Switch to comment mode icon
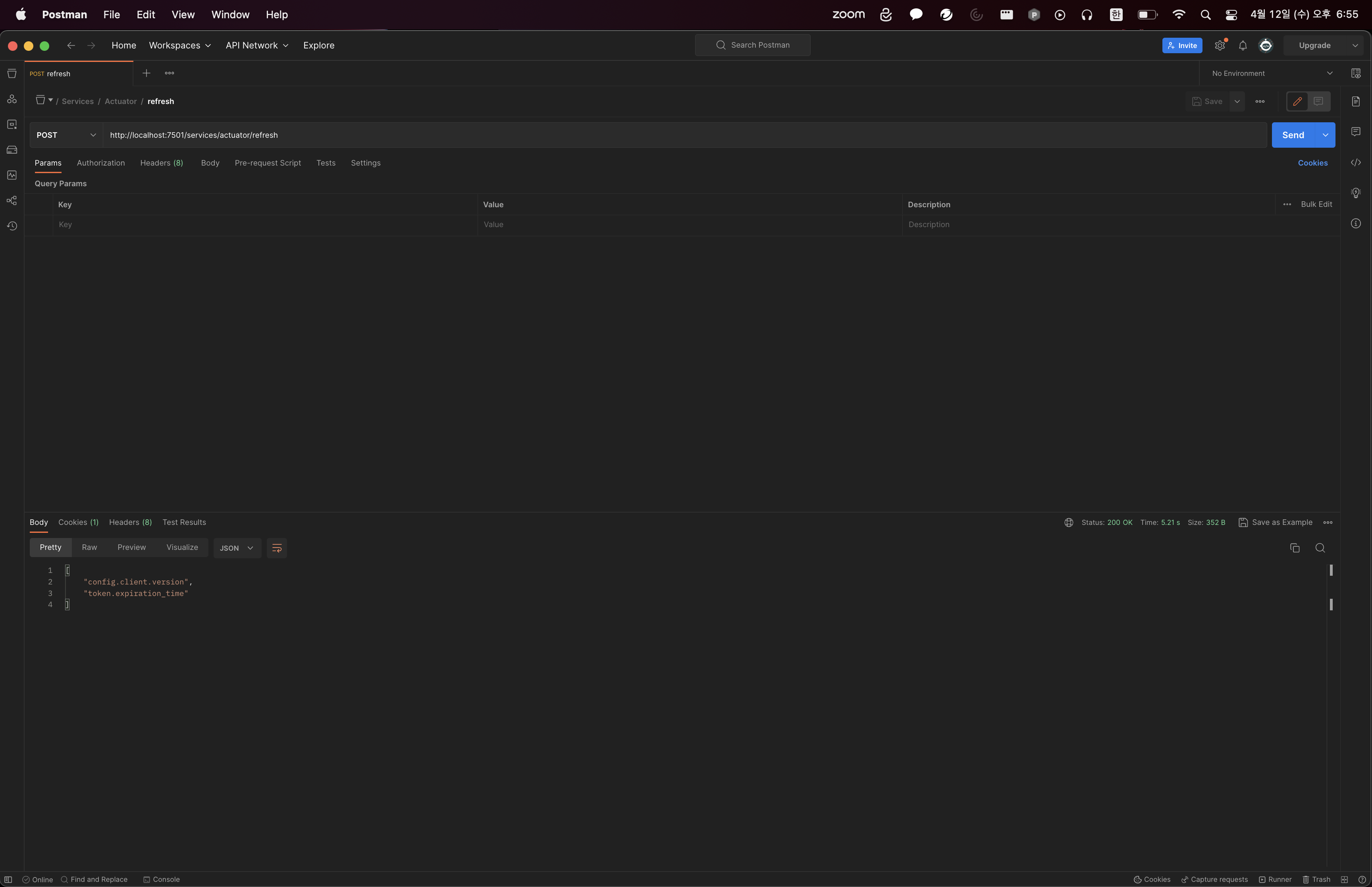 pyautogui.click(x=1318, y=101)
